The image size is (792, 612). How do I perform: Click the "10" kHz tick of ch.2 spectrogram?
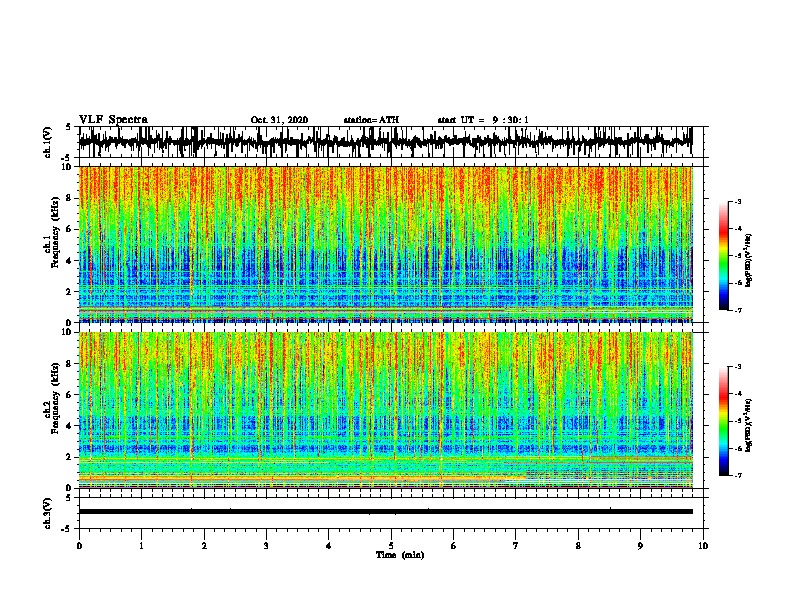coord(68,332)
